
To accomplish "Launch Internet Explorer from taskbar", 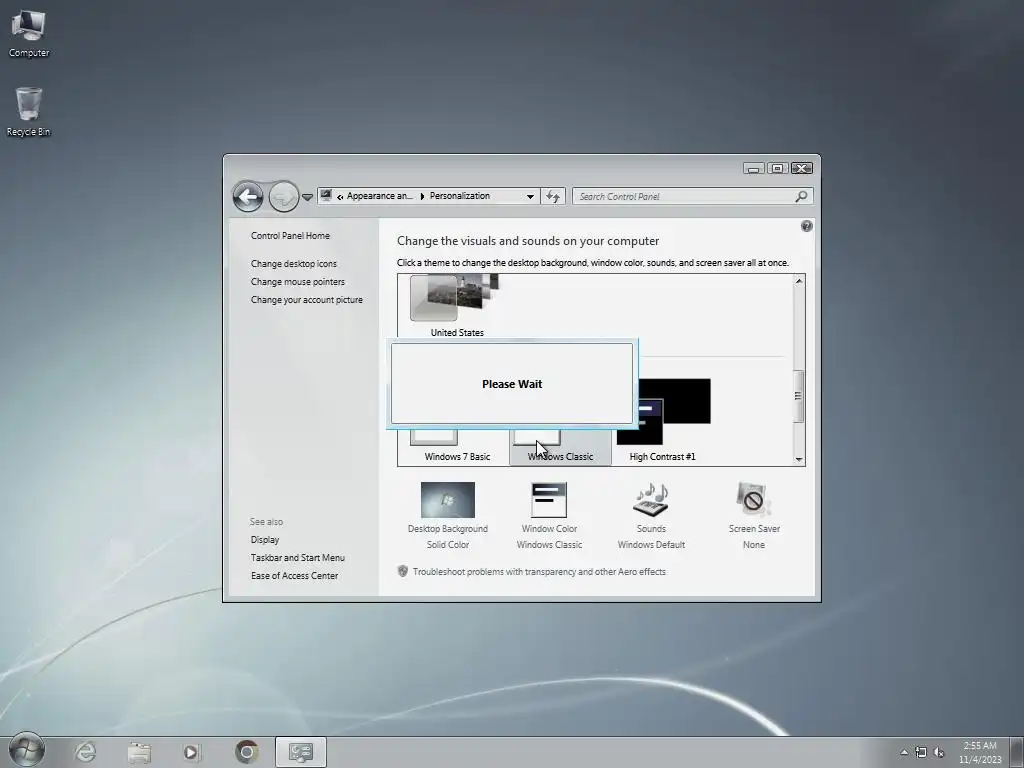I will (86, 752).
